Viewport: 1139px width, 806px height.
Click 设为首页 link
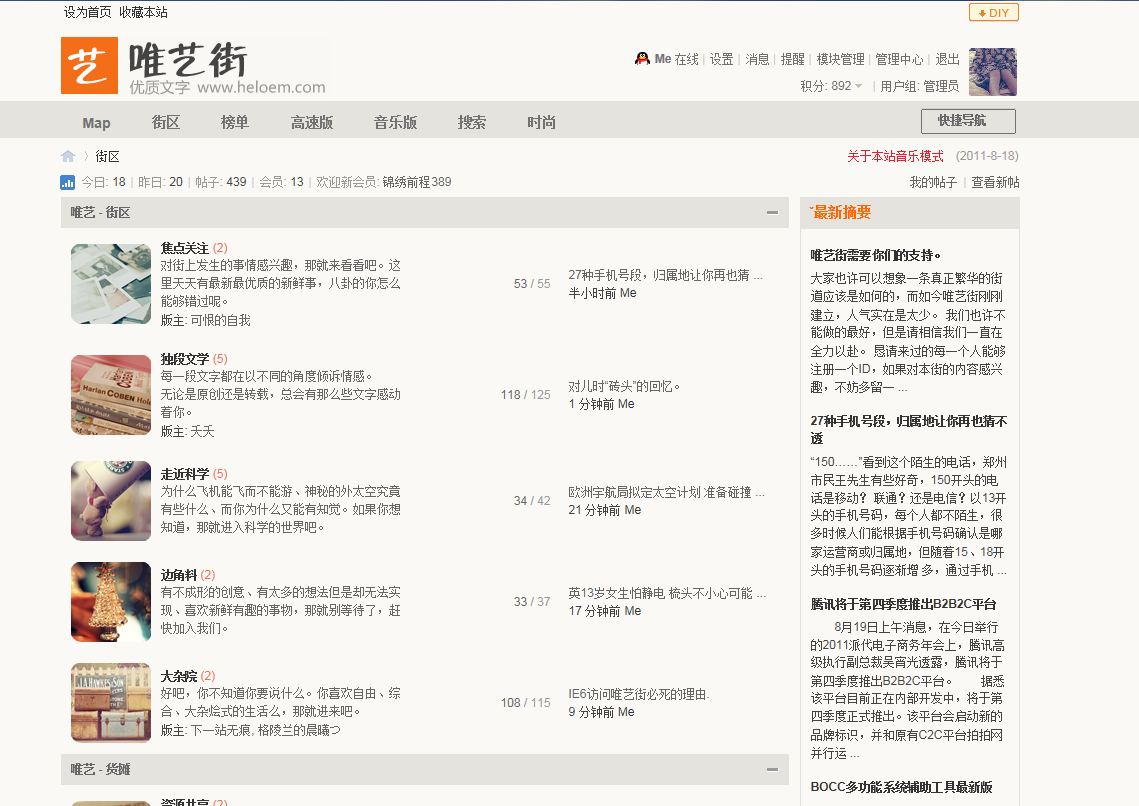click(x=87, y=12)
